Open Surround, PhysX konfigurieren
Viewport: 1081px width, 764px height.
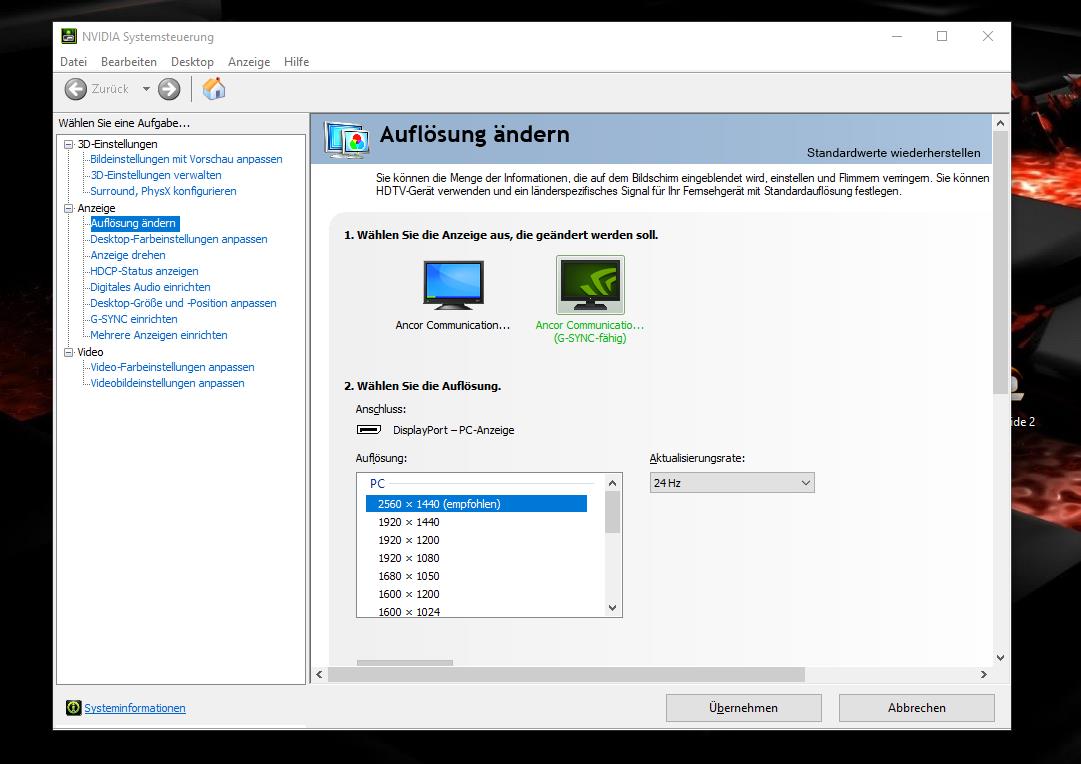tap(163, 191)
